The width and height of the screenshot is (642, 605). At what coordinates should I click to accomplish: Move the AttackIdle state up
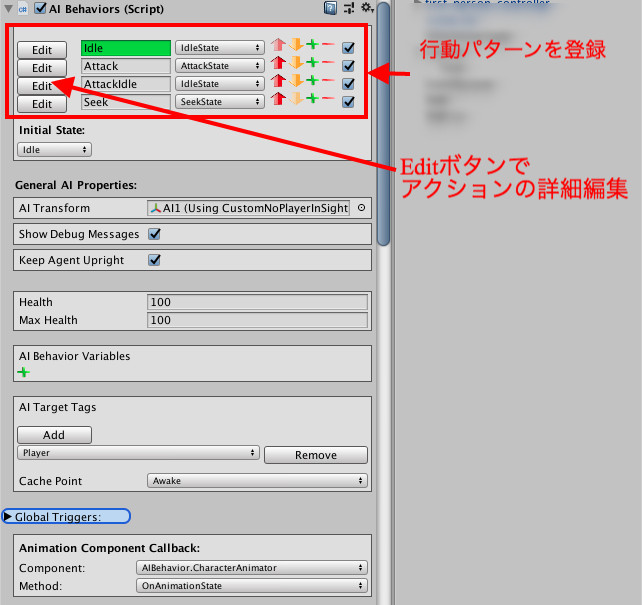pyautogui.click(x=278, y=81)
